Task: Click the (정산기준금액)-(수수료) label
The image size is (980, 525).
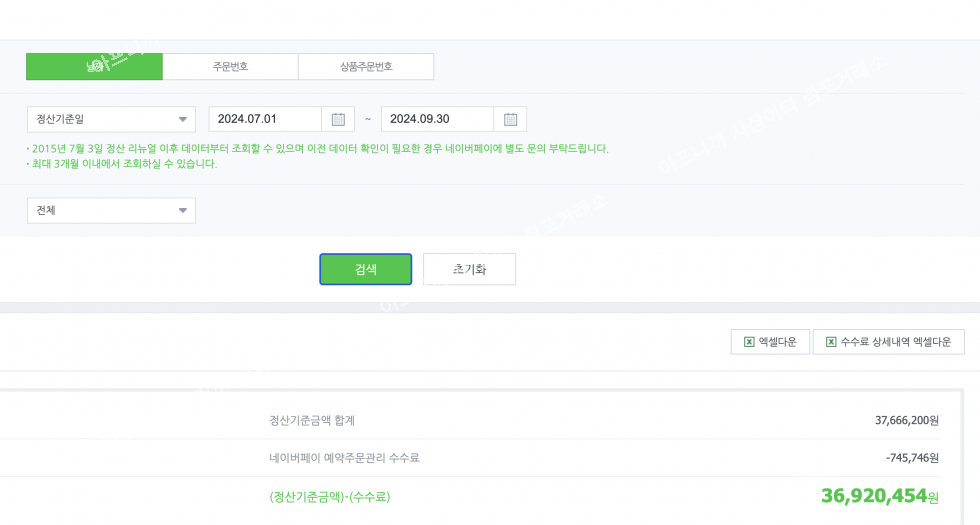Action: [x=330, y=496]
